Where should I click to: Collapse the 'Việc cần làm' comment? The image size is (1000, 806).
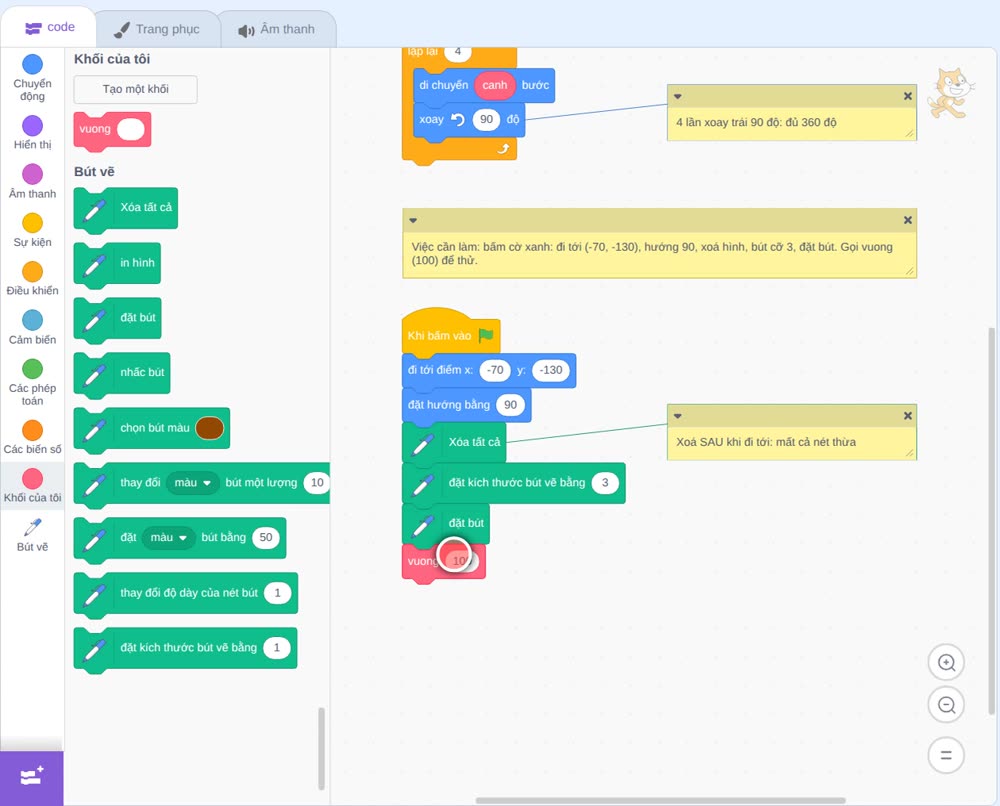[413, 220]
